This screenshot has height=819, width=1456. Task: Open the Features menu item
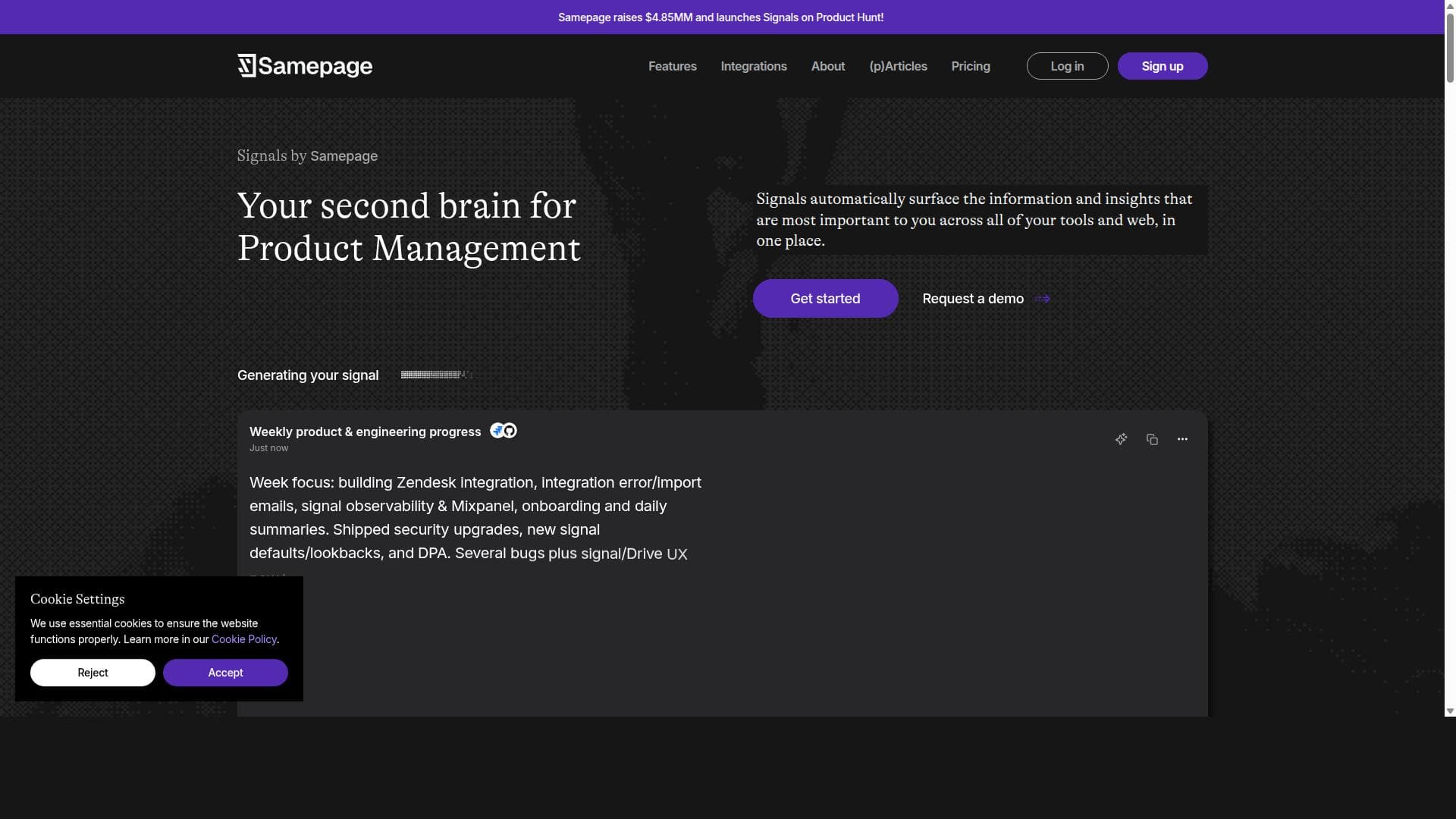click(x=672, y=66)
